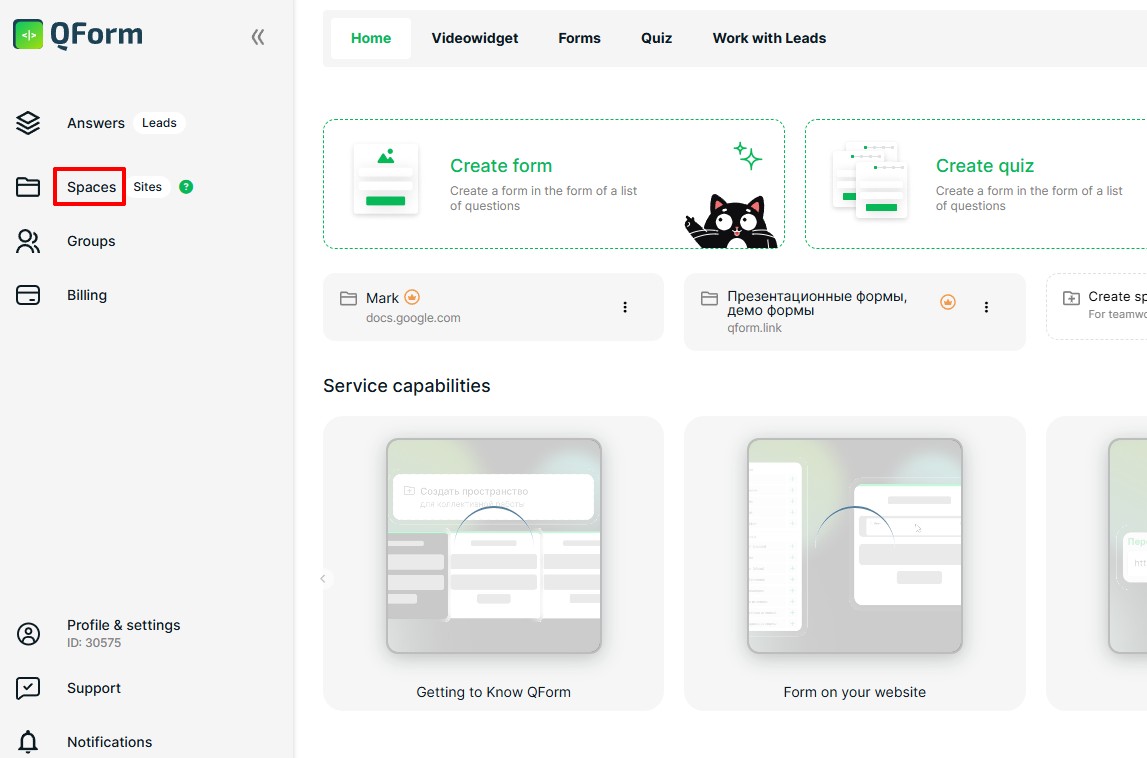Open Getting to Know QForm thumbnail

493,546
